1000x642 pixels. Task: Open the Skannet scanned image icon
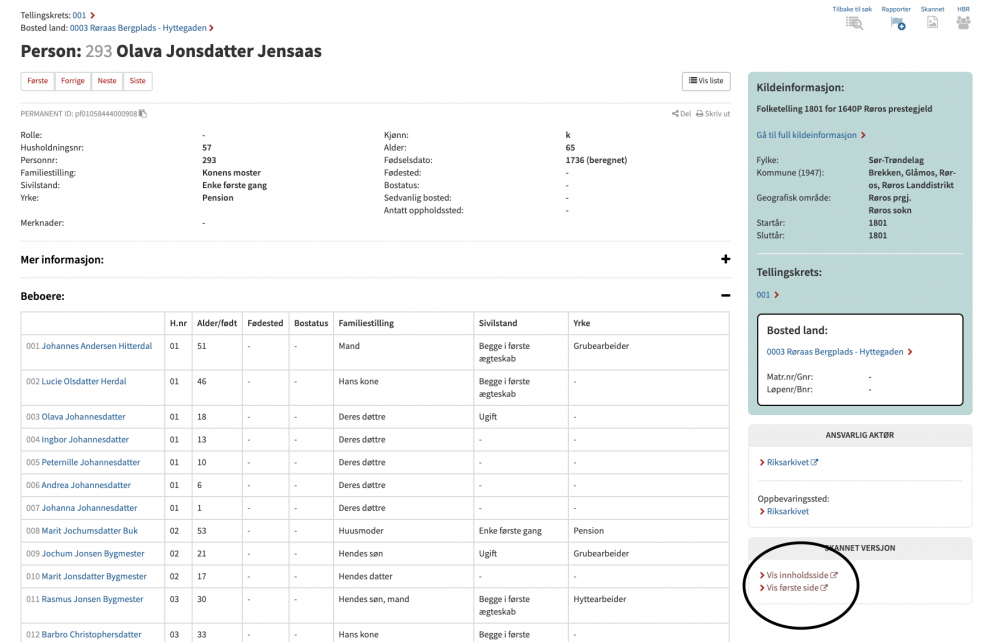(932, 23)
